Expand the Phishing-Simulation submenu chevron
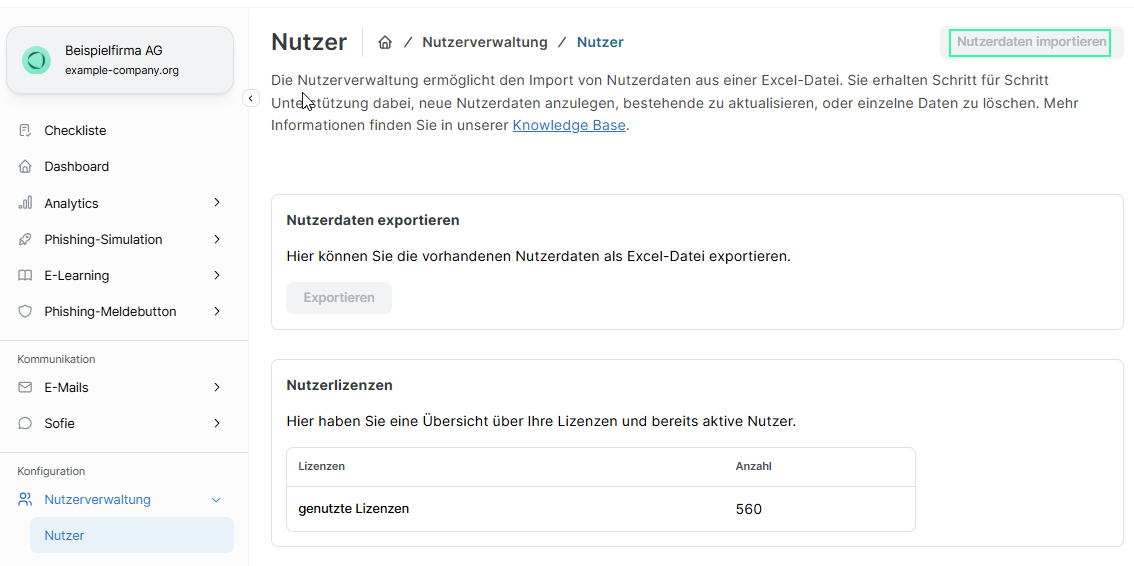The image size is (1134, 566). [x=217, y=239]
